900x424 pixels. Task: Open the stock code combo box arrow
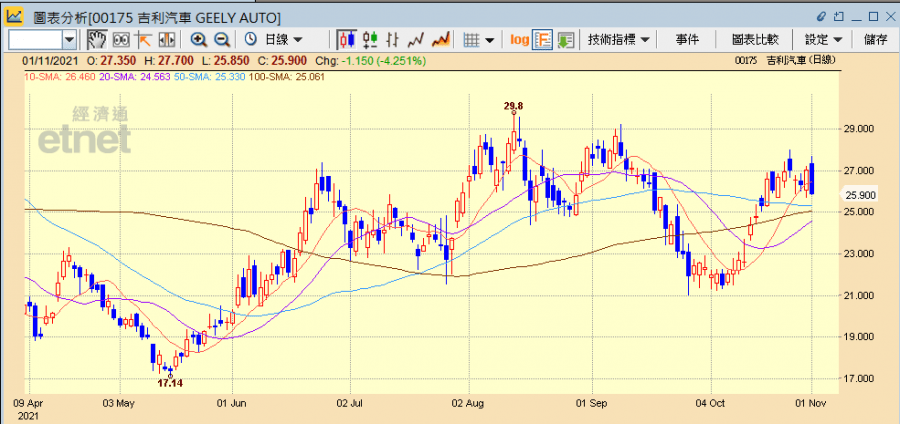tap(69, 40)
